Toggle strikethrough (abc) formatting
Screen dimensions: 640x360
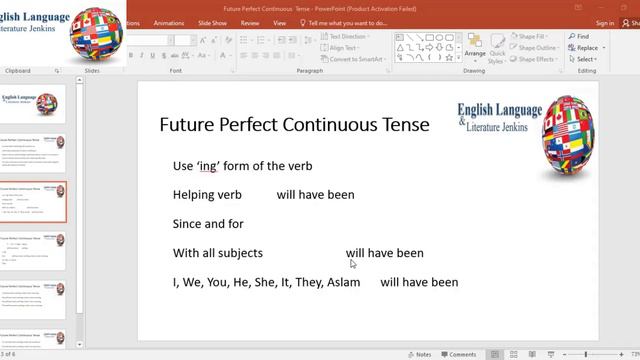point(175,56)
